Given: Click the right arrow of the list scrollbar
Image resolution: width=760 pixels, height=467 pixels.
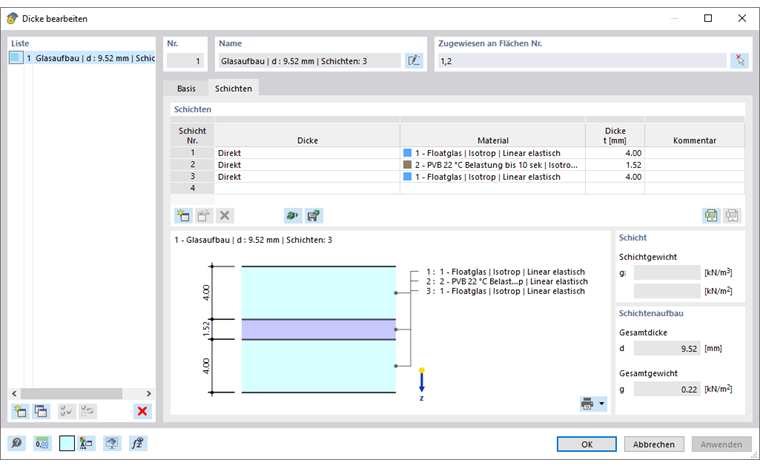Looking at the screenshot, I should (x=149, y=393).
